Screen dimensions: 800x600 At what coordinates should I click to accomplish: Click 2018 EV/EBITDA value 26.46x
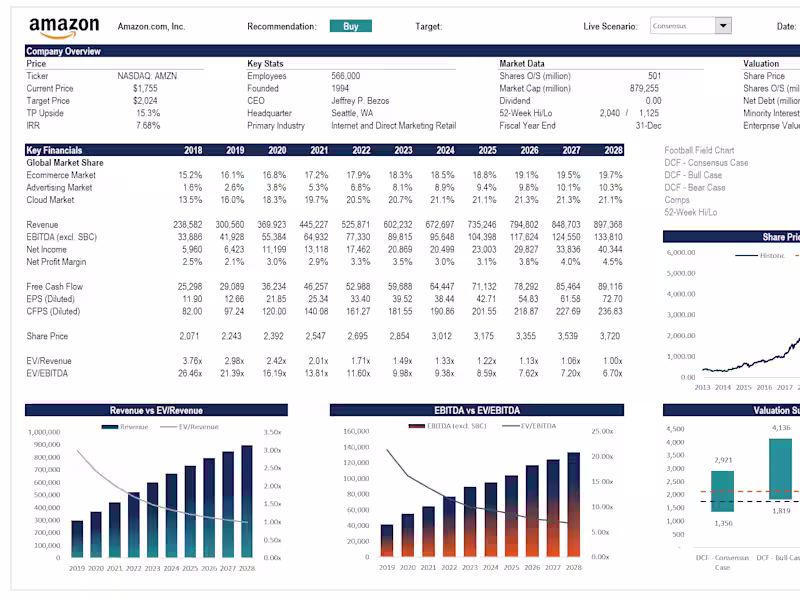coord(190,373)
